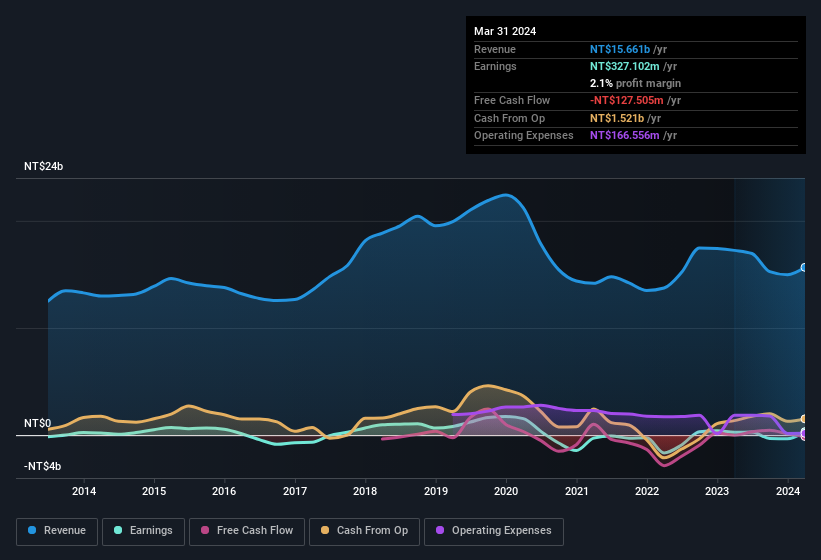Viewport: 821px width, 560px height.
Task: Click the Mar 31 2024 tooltip date
Action: 505,31
